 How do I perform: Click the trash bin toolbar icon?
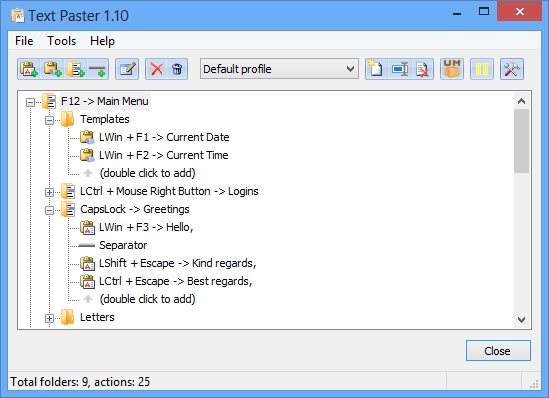[177, 69]
